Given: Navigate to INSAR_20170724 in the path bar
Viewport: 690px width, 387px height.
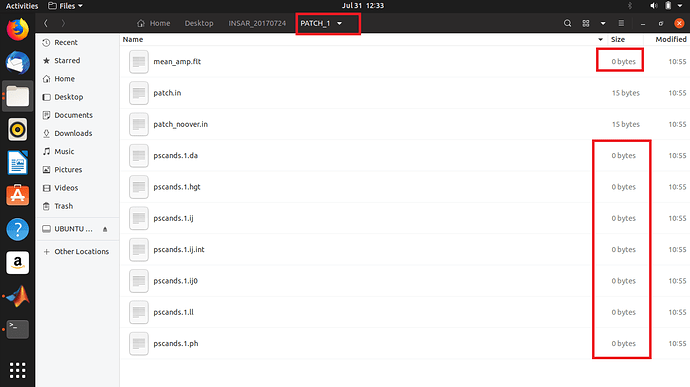Looking at the screenshot, I should click(x=257, y=23).
